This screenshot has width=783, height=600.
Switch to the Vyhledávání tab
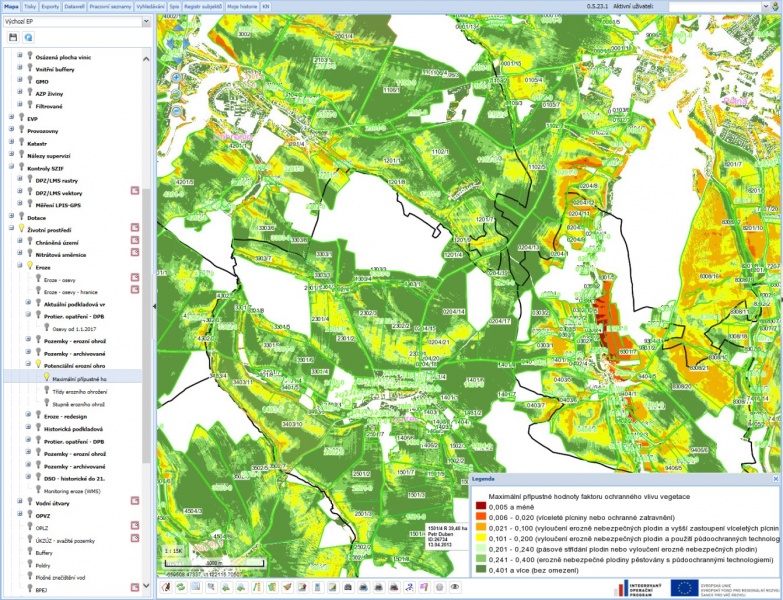tap(150, 6)
